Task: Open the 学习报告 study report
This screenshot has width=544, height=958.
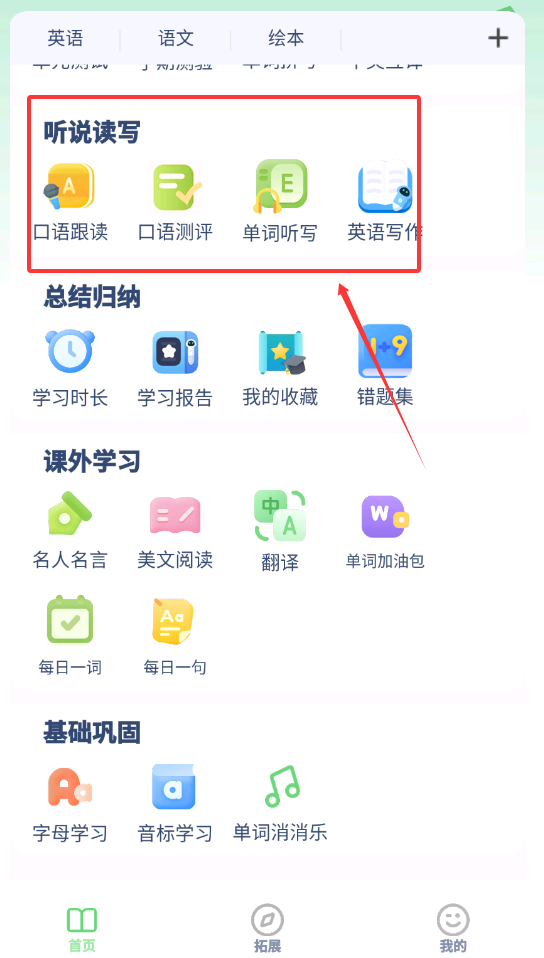Action: (175, 352)
